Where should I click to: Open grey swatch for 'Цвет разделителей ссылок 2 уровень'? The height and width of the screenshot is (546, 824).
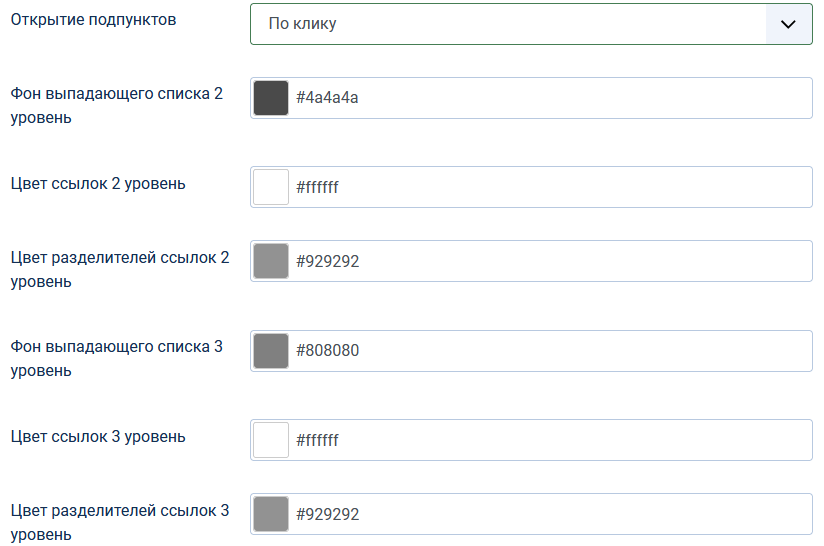click(x=271, y=261)
